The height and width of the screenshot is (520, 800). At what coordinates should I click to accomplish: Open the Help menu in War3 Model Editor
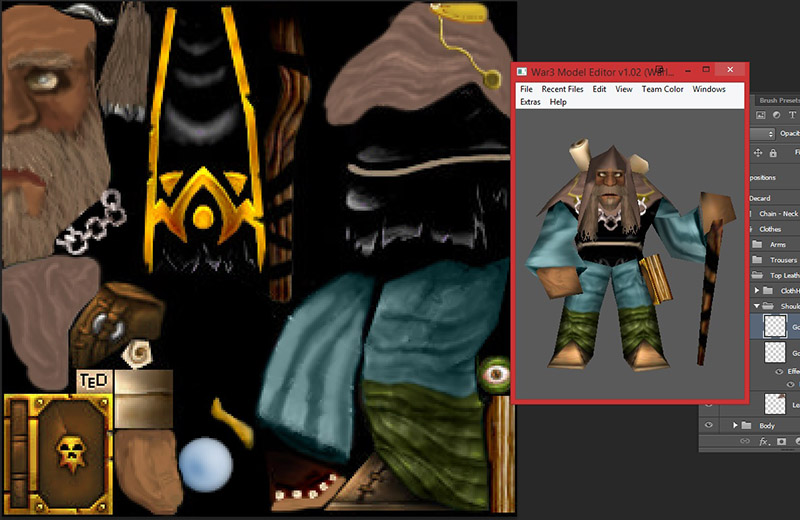[x=558, y=102]
